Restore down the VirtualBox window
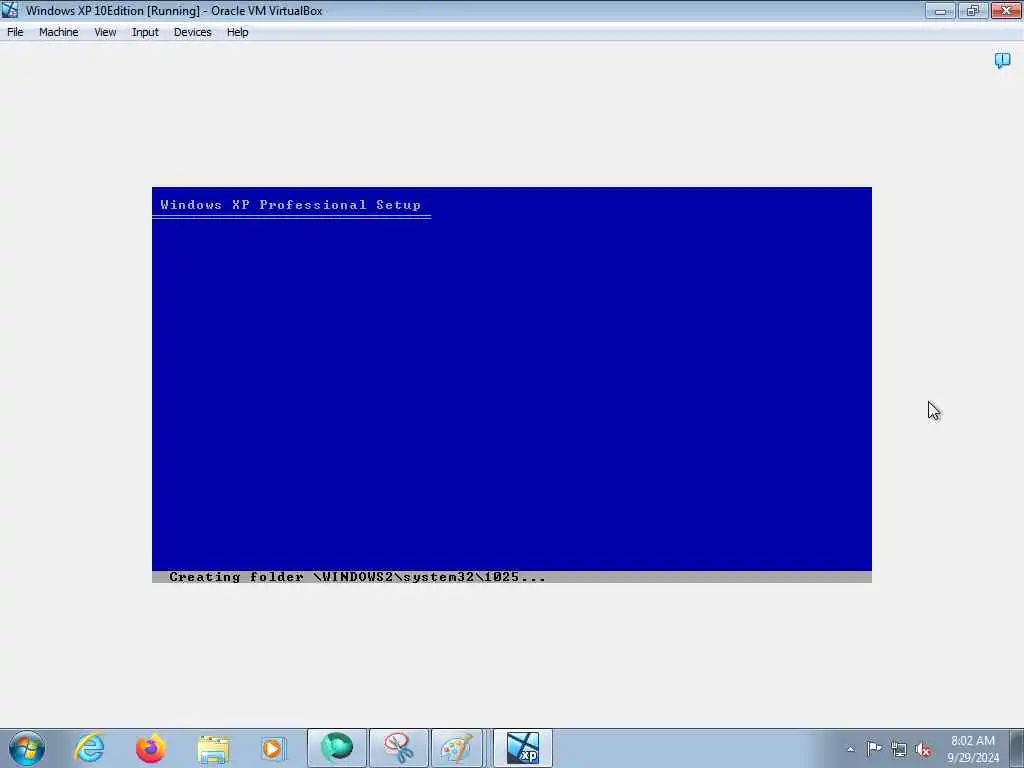The height and width of the screenshot is (768, 1024). 972,10
